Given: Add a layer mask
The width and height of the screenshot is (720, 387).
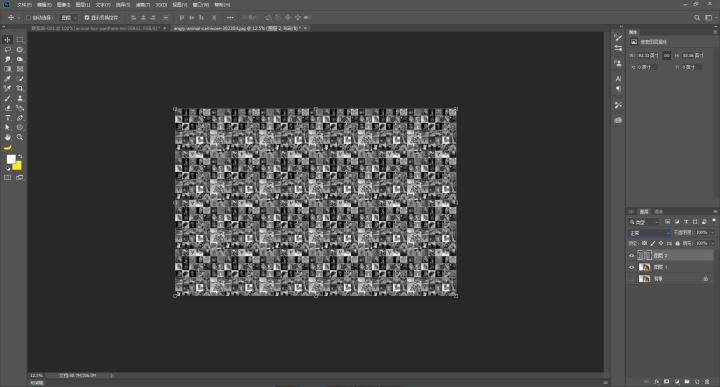Looking at the screenshot, I should tap(667, 381).
